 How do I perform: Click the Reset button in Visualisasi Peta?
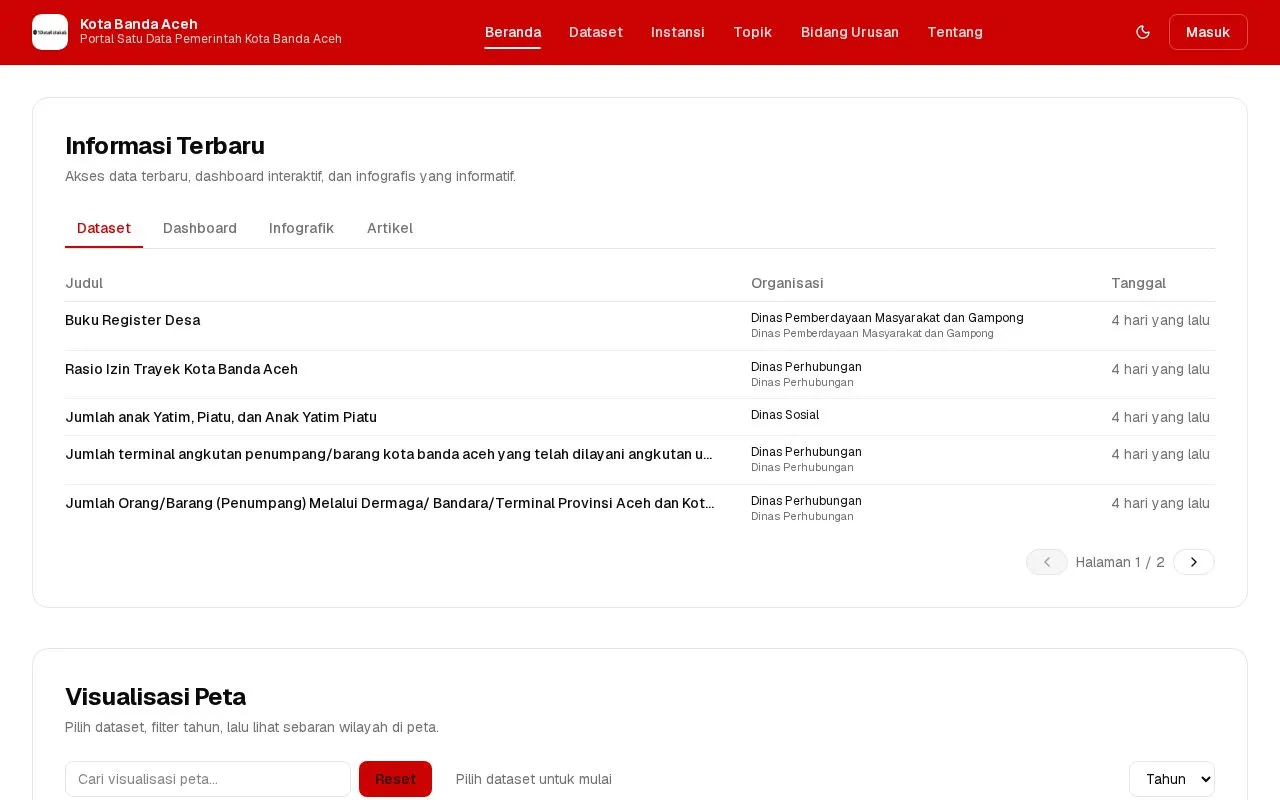[x=395, y=779]
